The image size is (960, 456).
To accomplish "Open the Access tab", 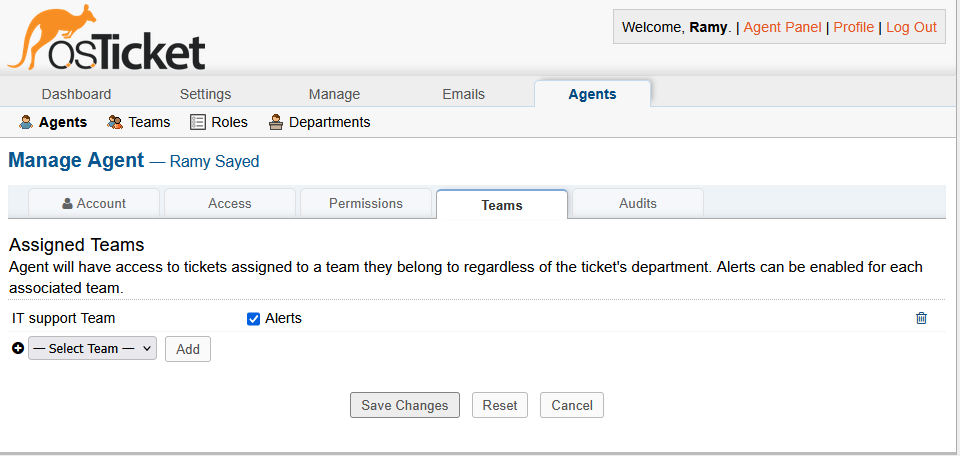I will tap(230, 203).
